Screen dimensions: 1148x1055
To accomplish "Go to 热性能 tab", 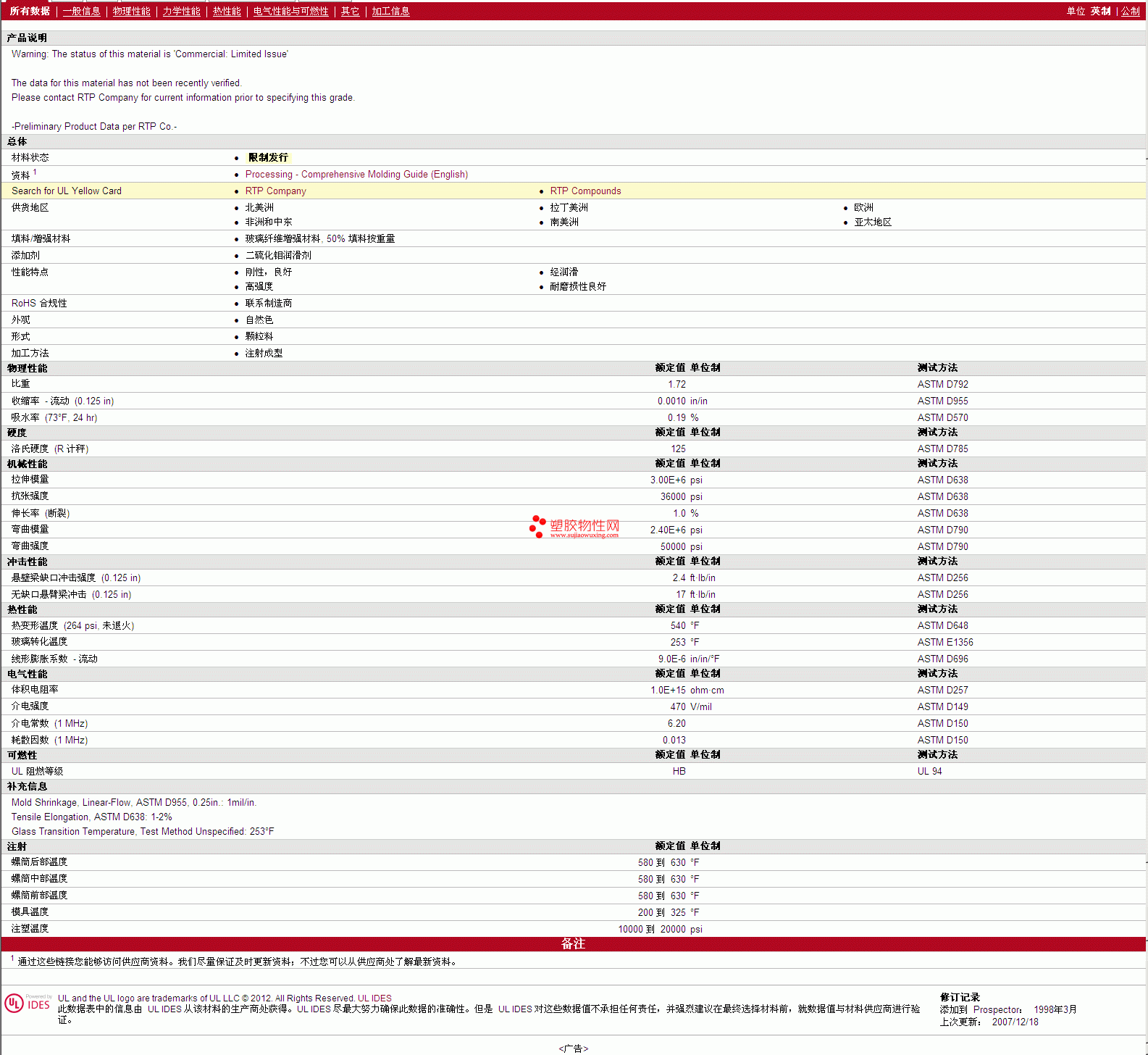I will (227, 11).
